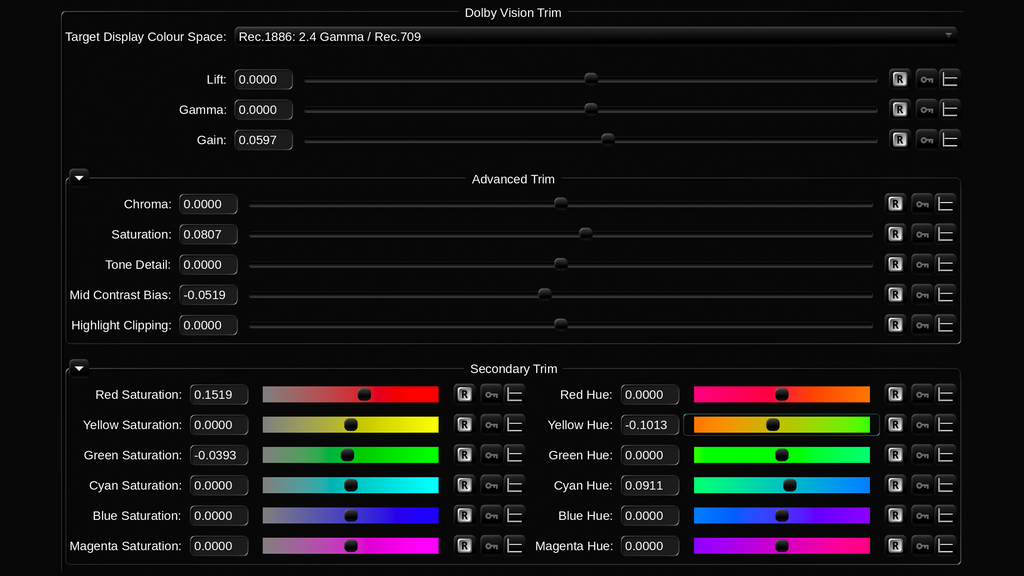
Task: Click the key icon for Blue Hue
Action: 921,515
